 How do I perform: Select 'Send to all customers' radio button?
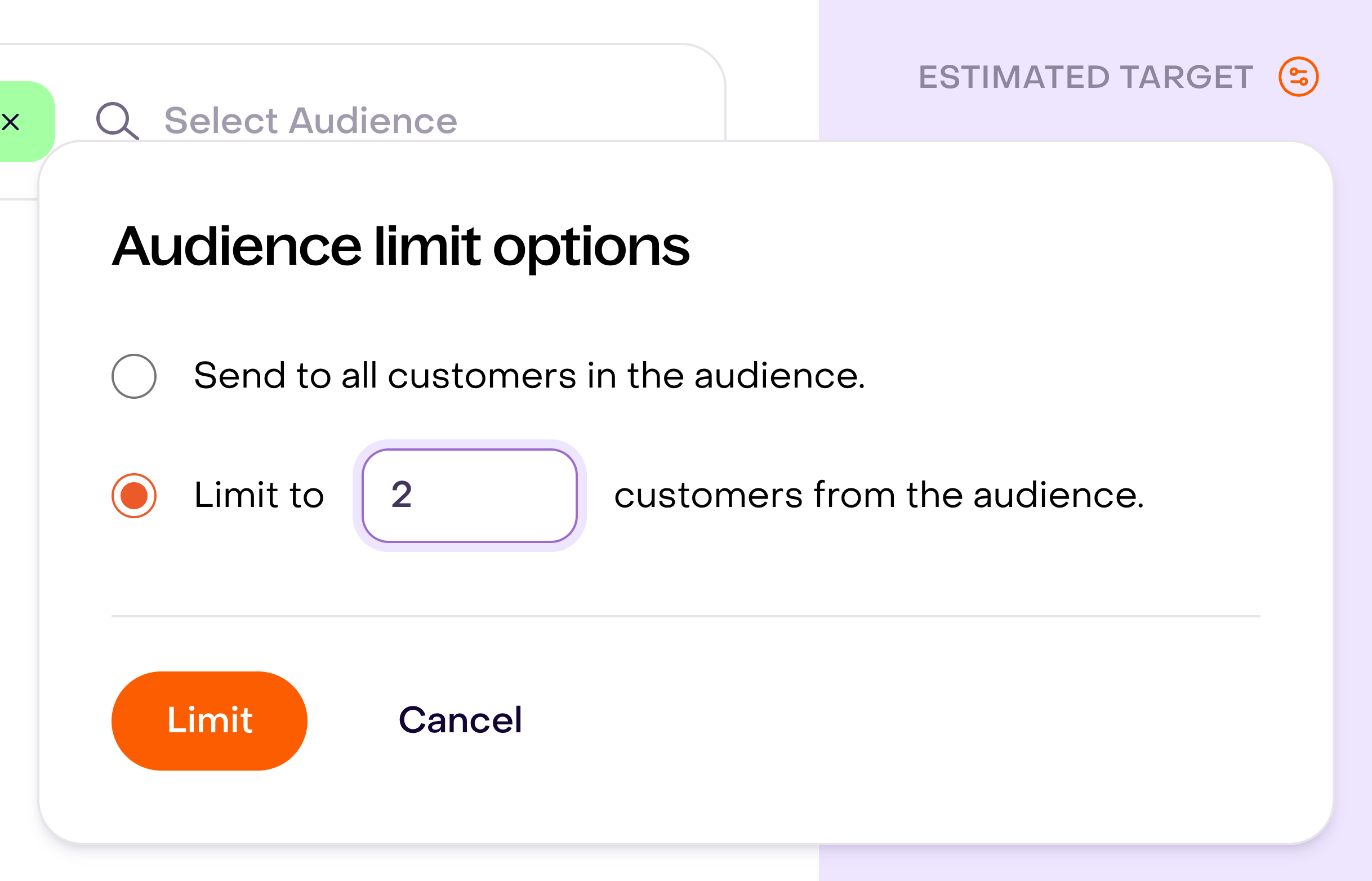[x=134, y=376]
